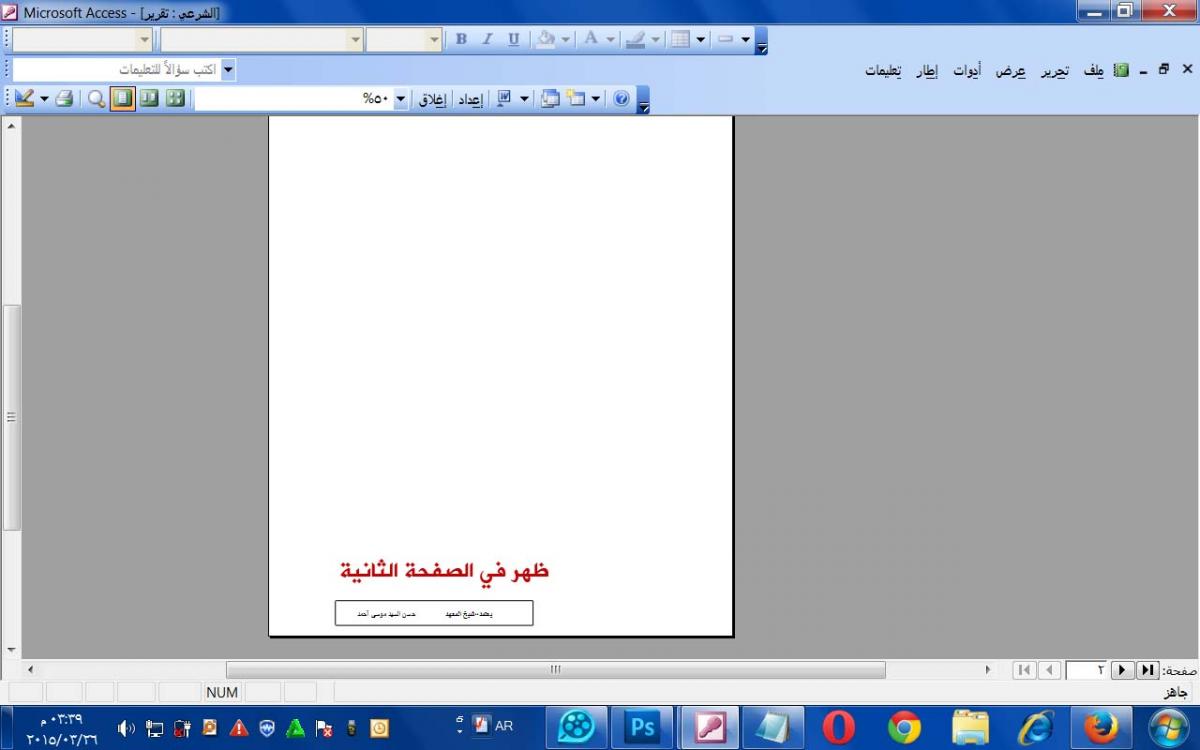
Task: Open the view selector dropdown arrow
Action: click(44, 99)
